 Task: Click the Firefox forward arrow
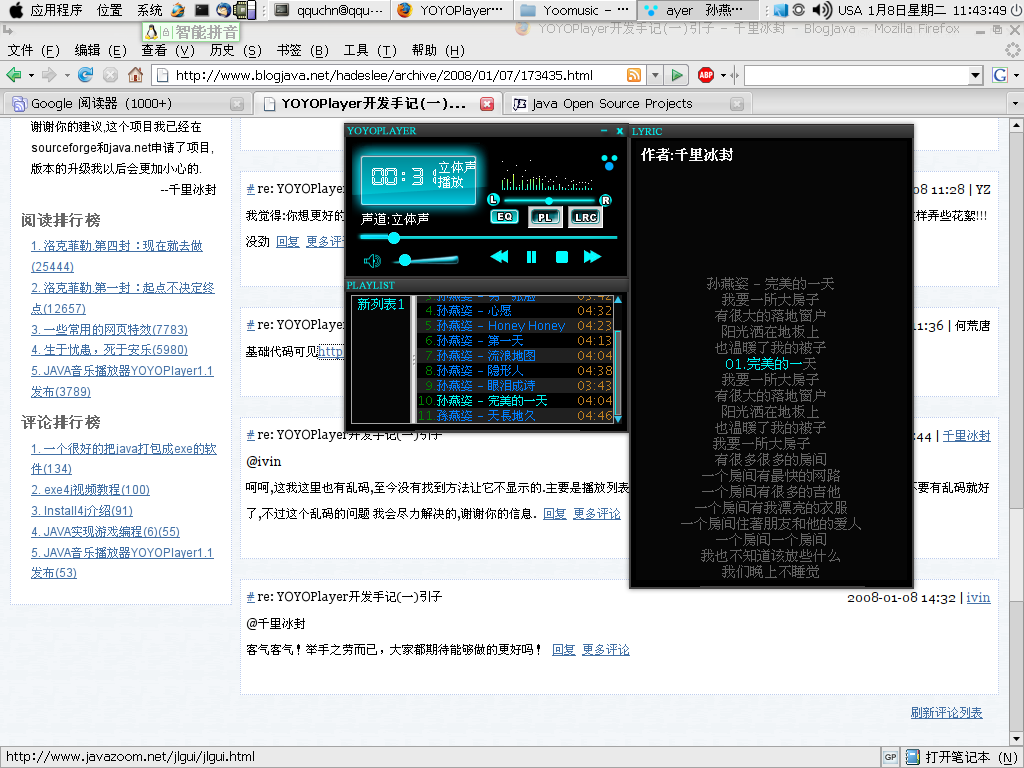point(49,75)
